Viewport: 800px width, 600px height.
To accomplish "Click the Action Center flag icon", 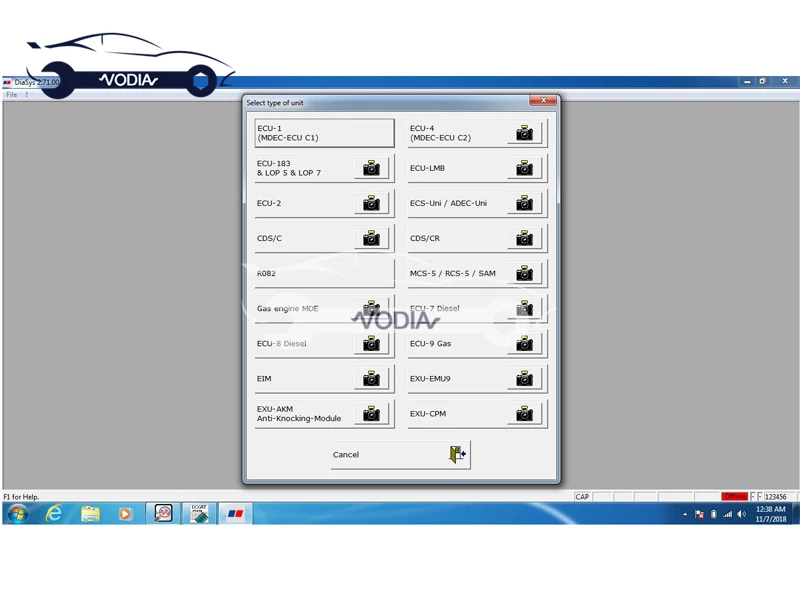I will tap(699, 514).
